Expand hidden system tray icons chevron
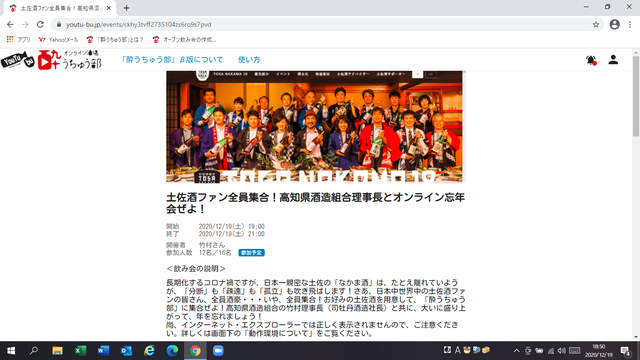The image size is (640, 360). point(516,351)
